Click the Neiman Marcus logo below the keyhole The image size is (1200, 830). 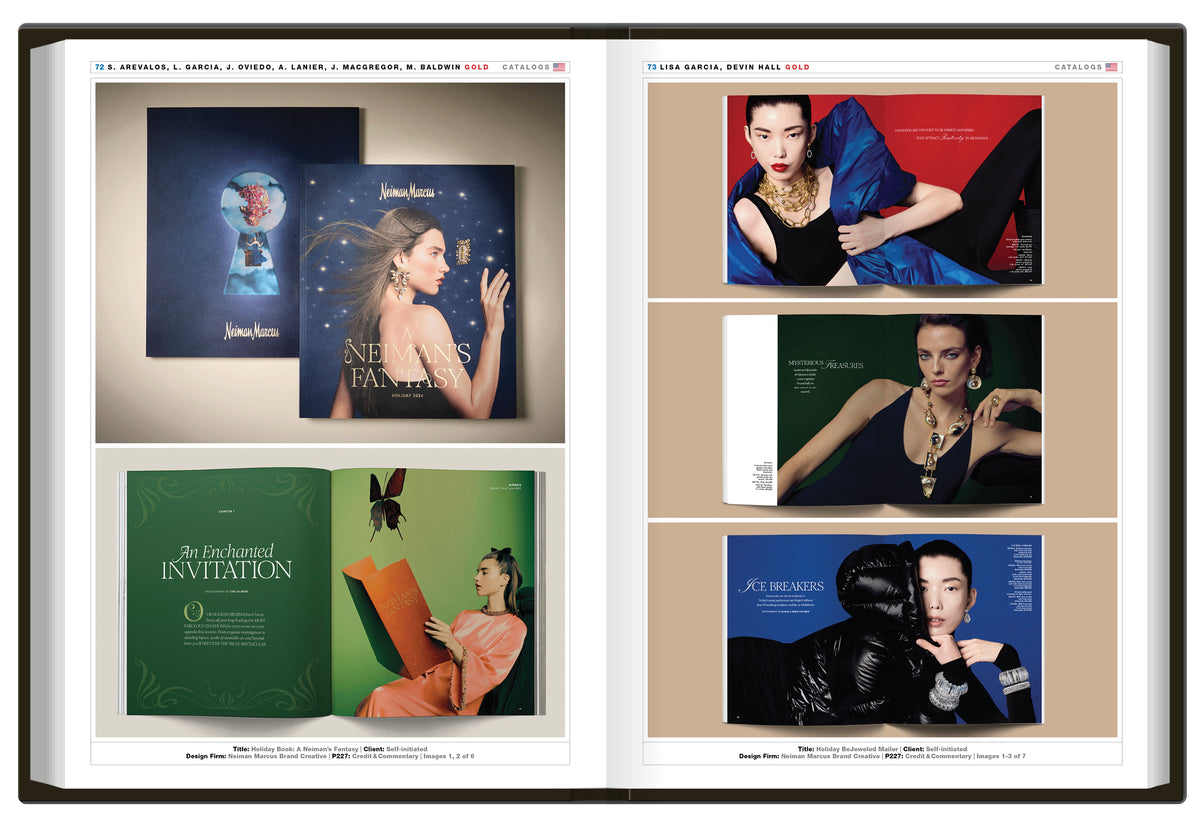click(x=251, y=330)
